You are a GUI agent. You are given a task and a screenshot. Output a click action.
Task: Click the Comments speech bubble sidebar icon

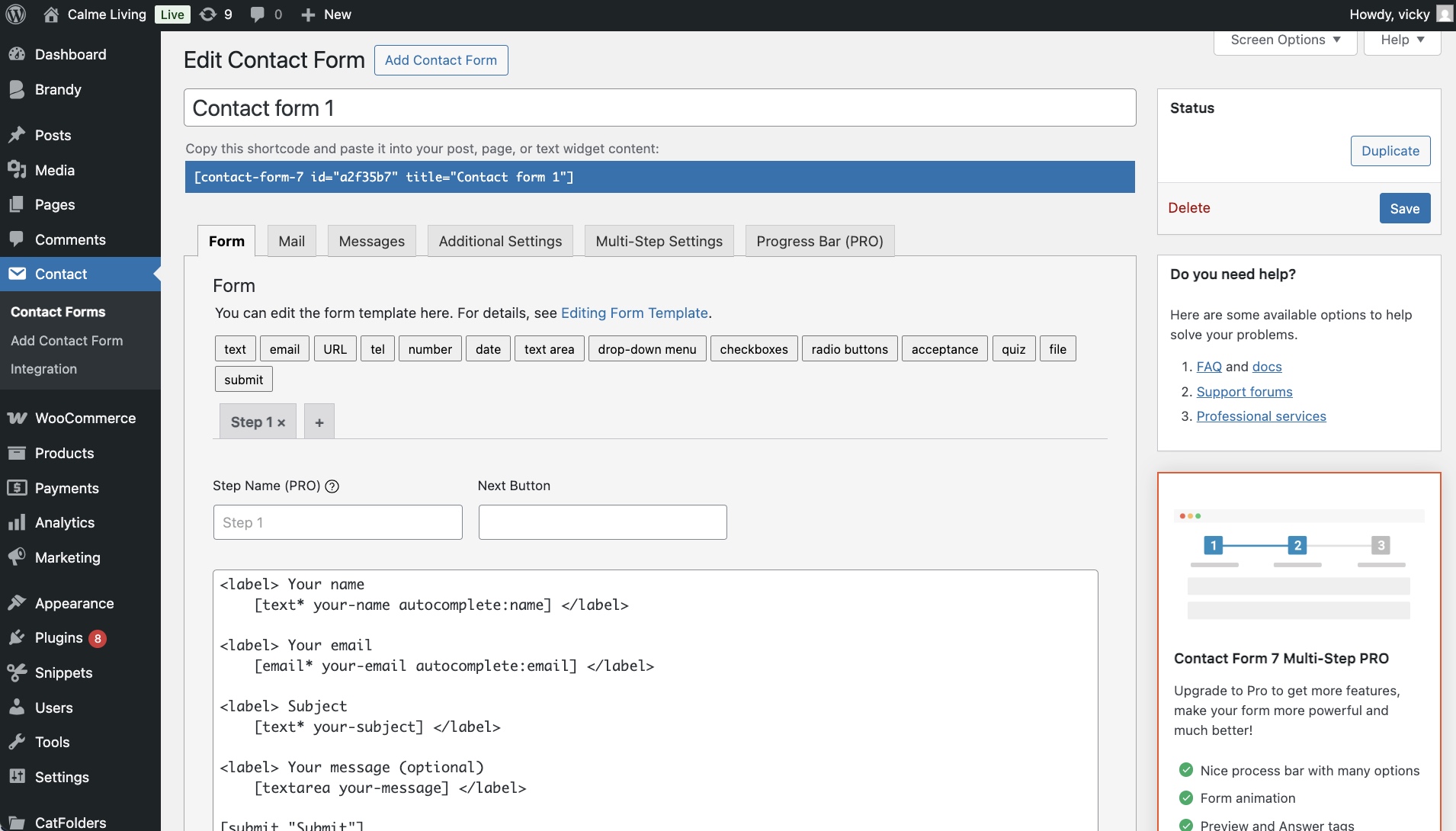click(17, 239)
